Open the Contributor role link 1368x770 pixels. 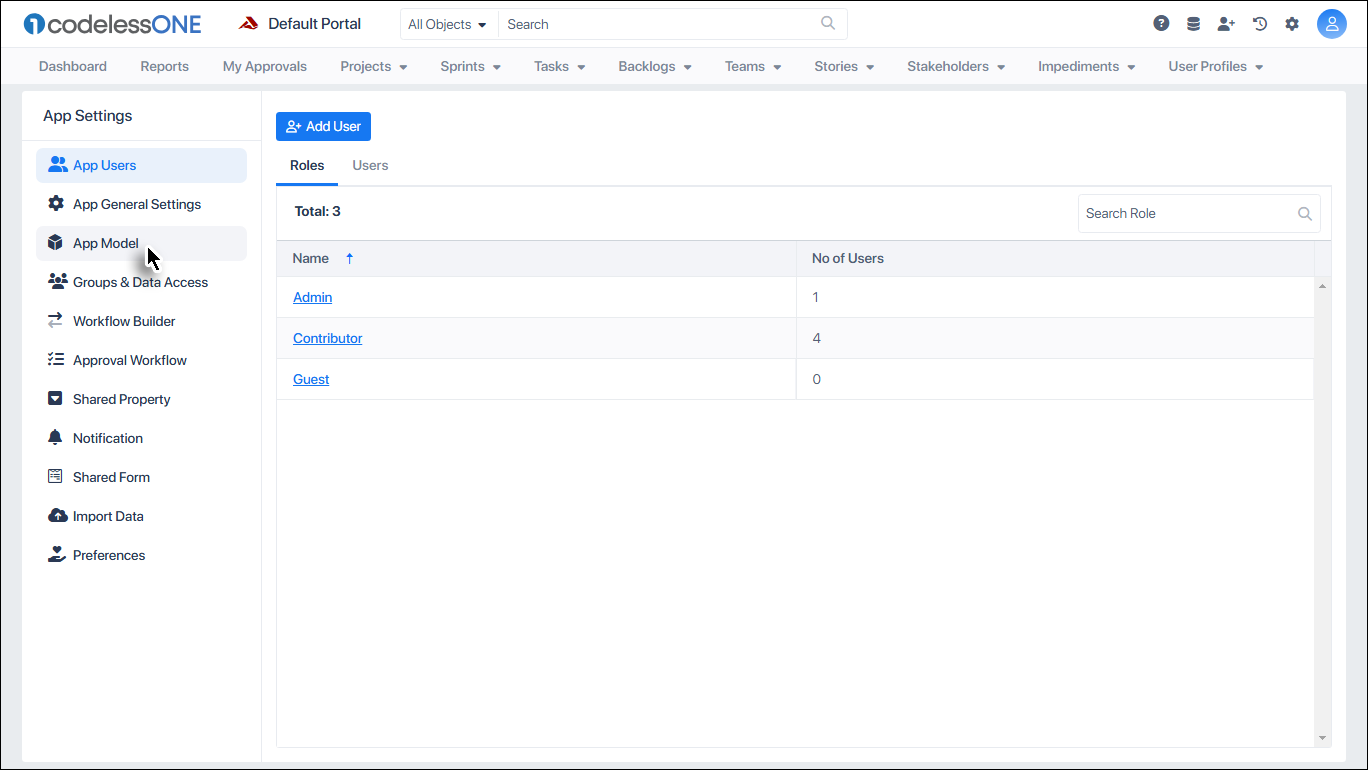coord(327,338)
